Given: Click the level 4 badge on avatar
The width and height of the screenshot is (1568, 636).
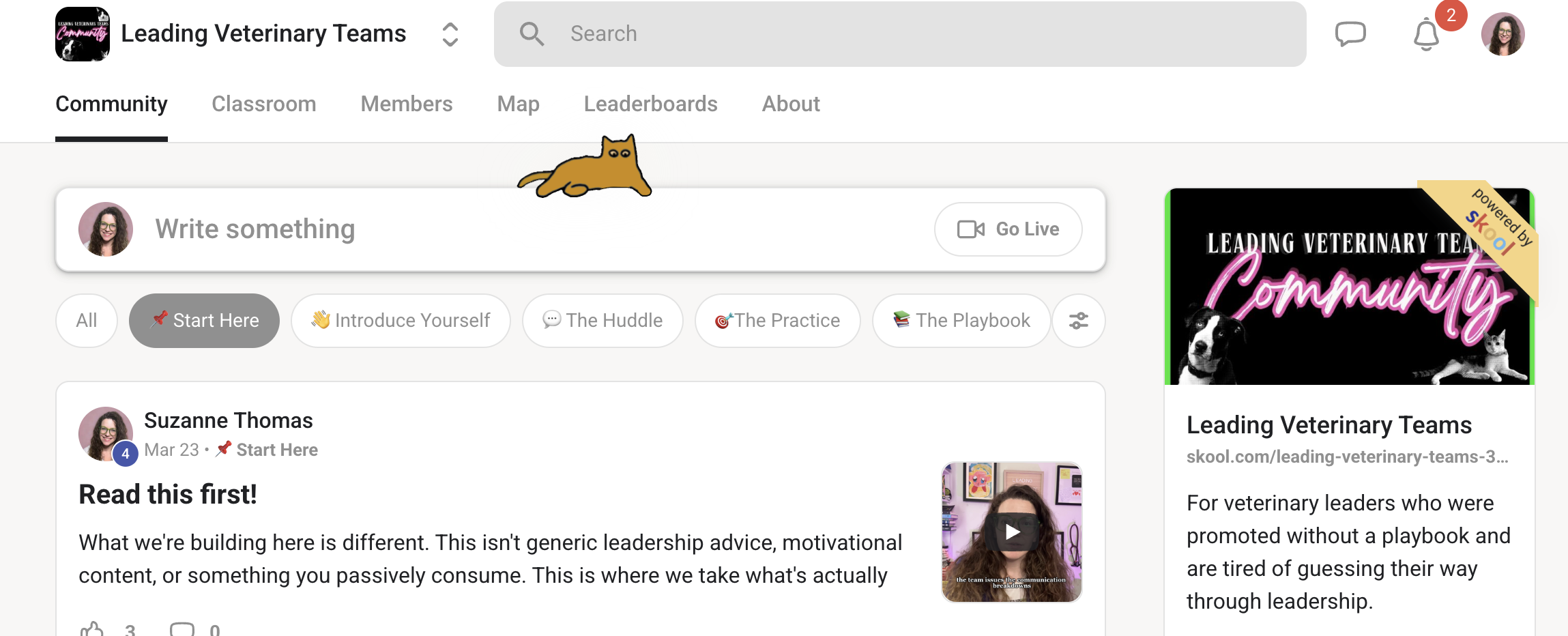Looking at the screenshot, I should pos(126,453).
